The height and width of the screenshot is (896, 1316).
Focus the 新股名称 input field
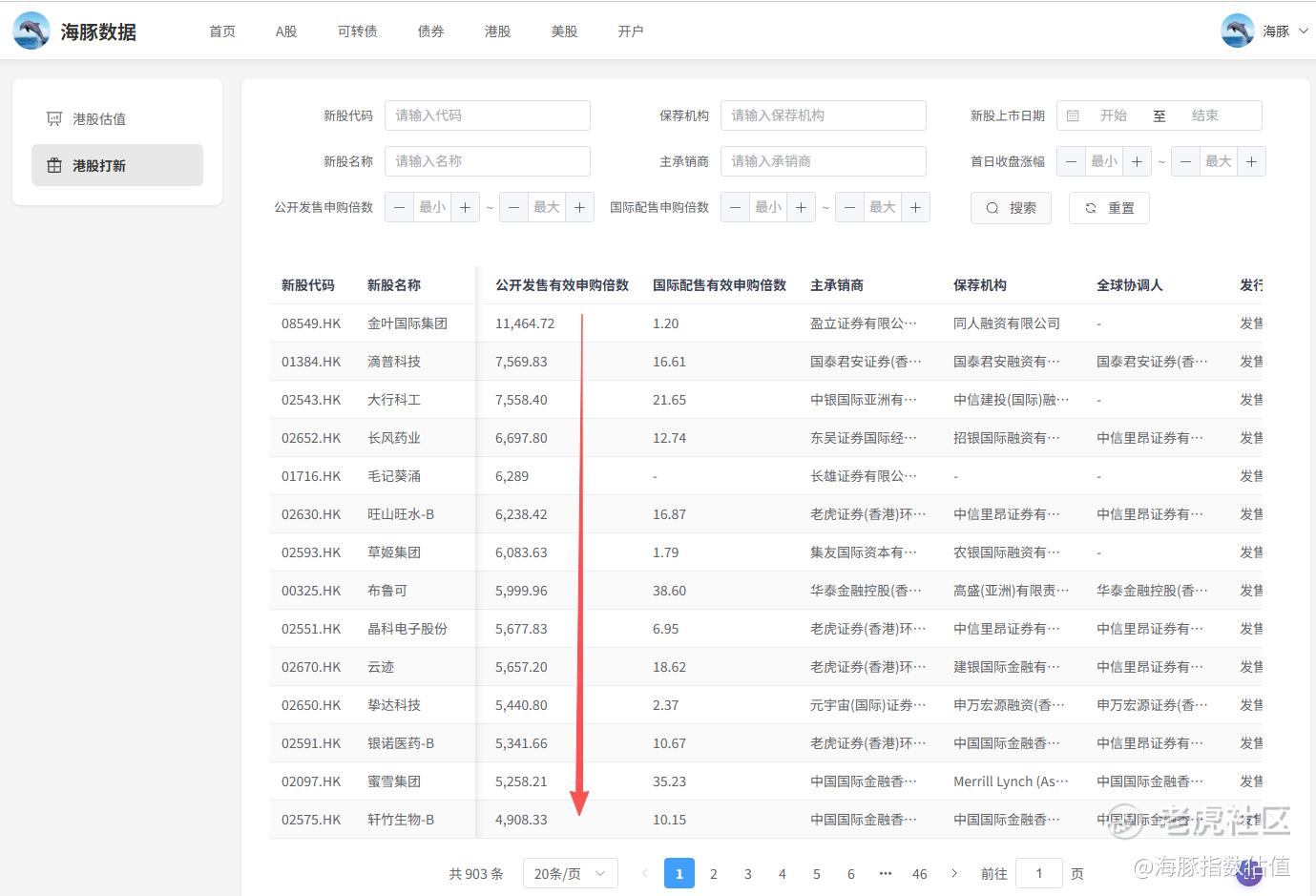488,161
